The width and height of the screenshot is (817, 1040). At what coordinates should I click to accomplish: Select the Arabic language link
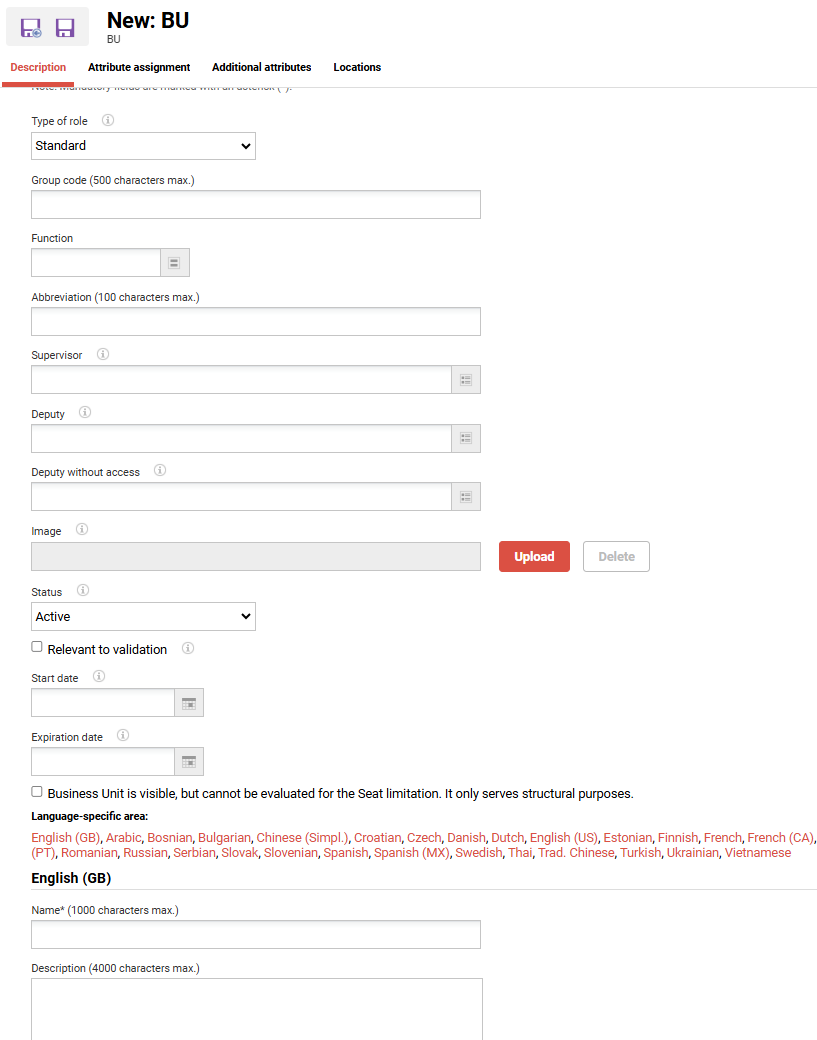tap(124, 837)
